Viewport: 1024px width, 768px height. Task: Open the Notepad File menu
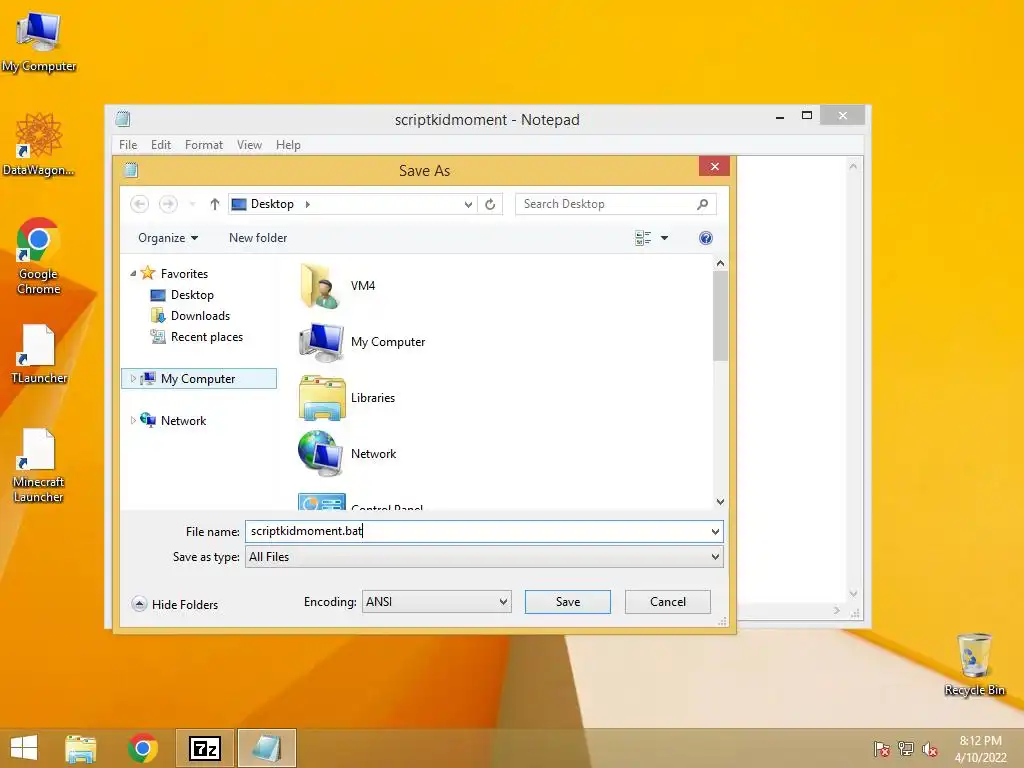click(x=128, y=145)
